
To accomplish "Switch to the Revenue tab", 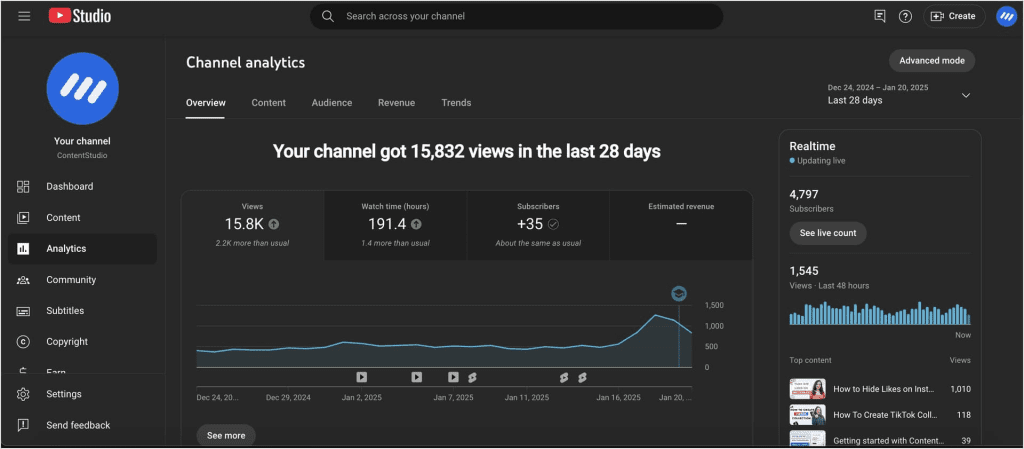I will [396, 103].
